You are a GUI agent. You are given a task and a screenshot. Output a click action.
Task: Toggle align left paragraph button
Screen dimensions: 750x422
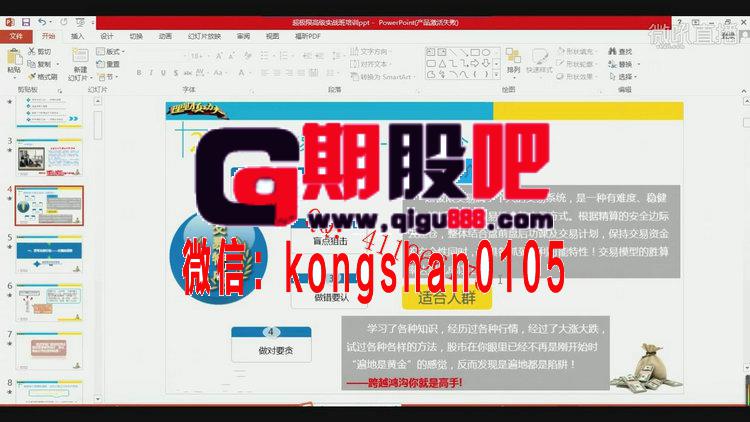[265, 73]
